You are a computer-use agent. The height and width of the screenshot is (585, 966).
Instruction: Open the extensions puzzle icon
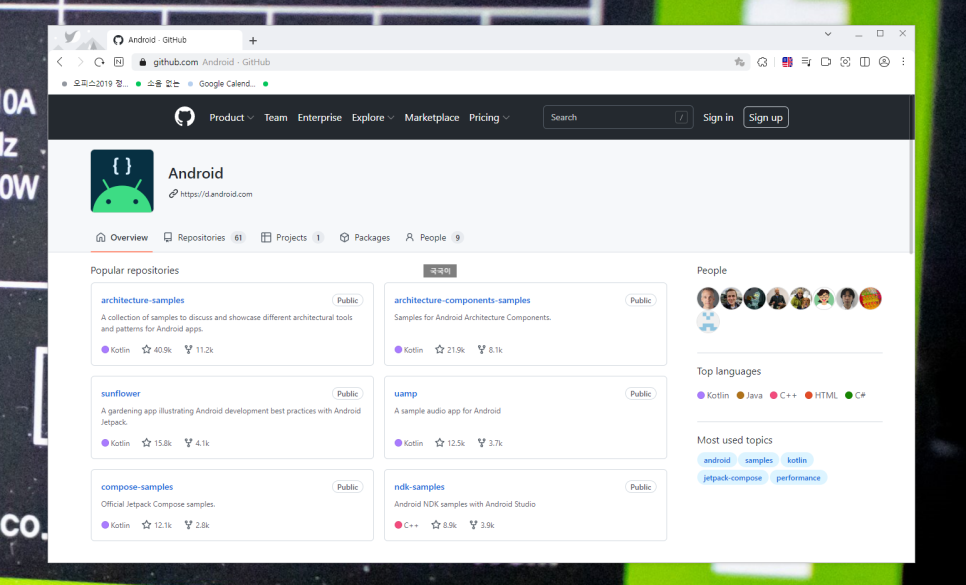[x=762, y=62]
